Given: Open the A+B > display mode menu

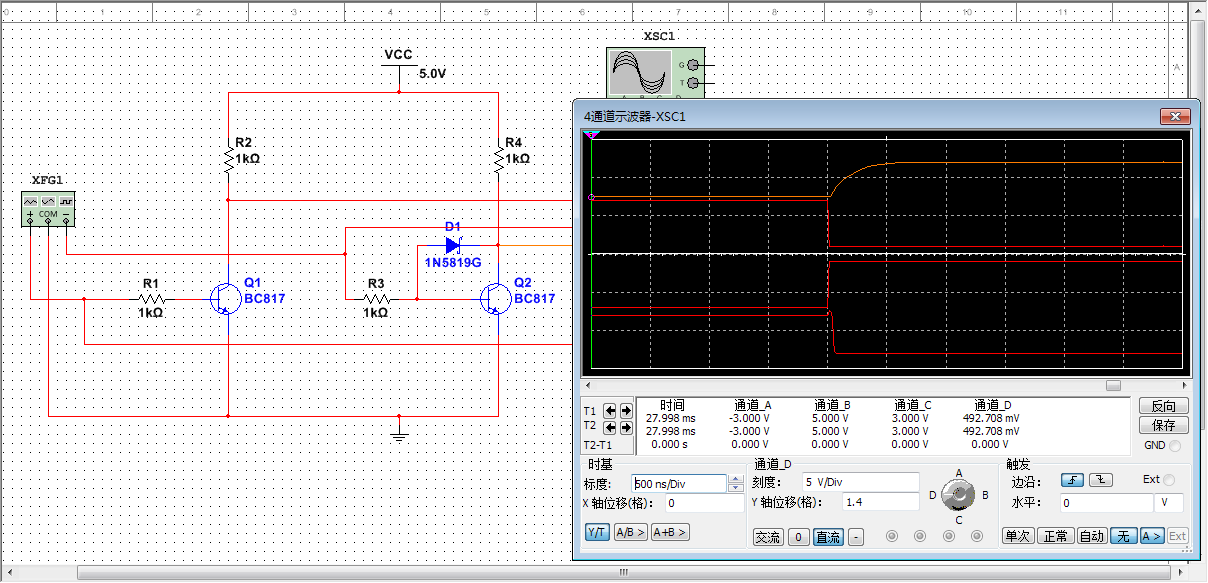Looking at the screenshot, I should tap(670, 533).
